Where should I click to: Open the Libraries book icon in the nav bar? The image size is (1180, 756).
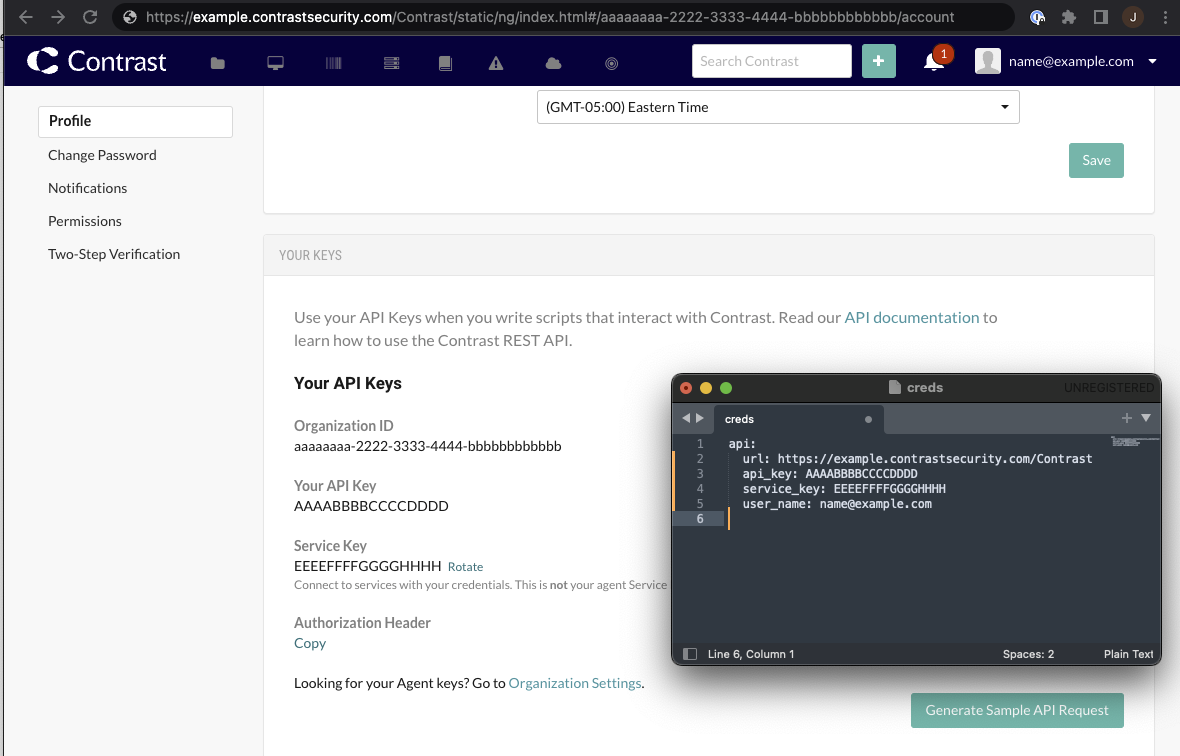pyautogui.click(x=446, y=63)
